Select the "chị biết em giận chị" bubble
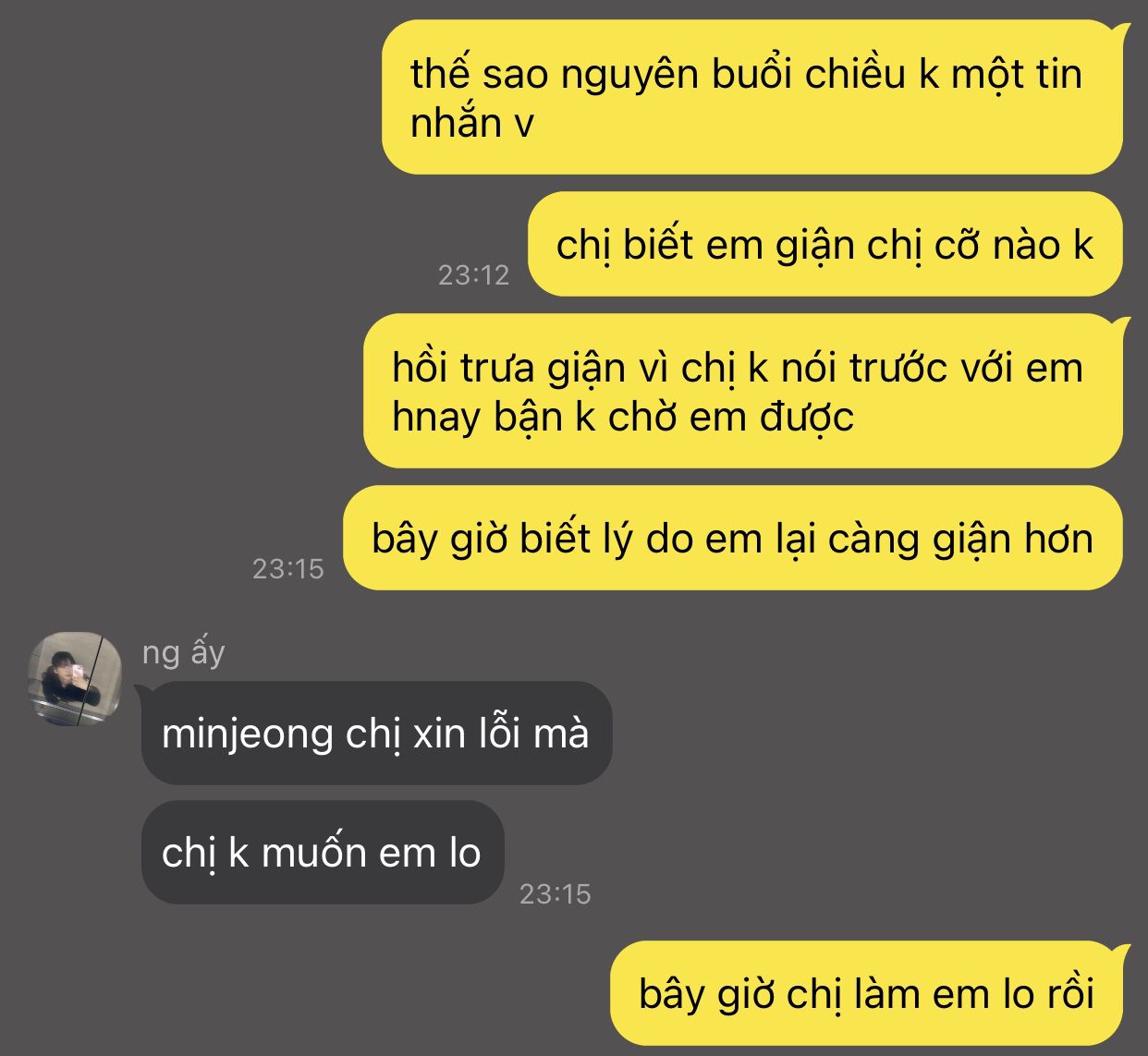 [824, 245]
